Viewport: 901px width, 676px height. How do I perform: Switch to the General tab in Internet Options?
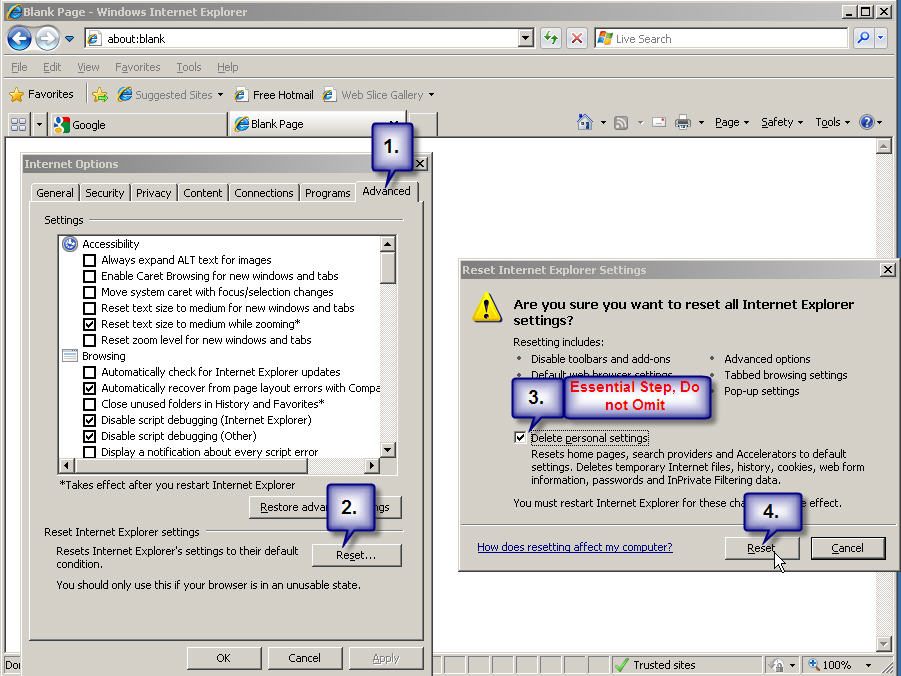tap(55, 193)
